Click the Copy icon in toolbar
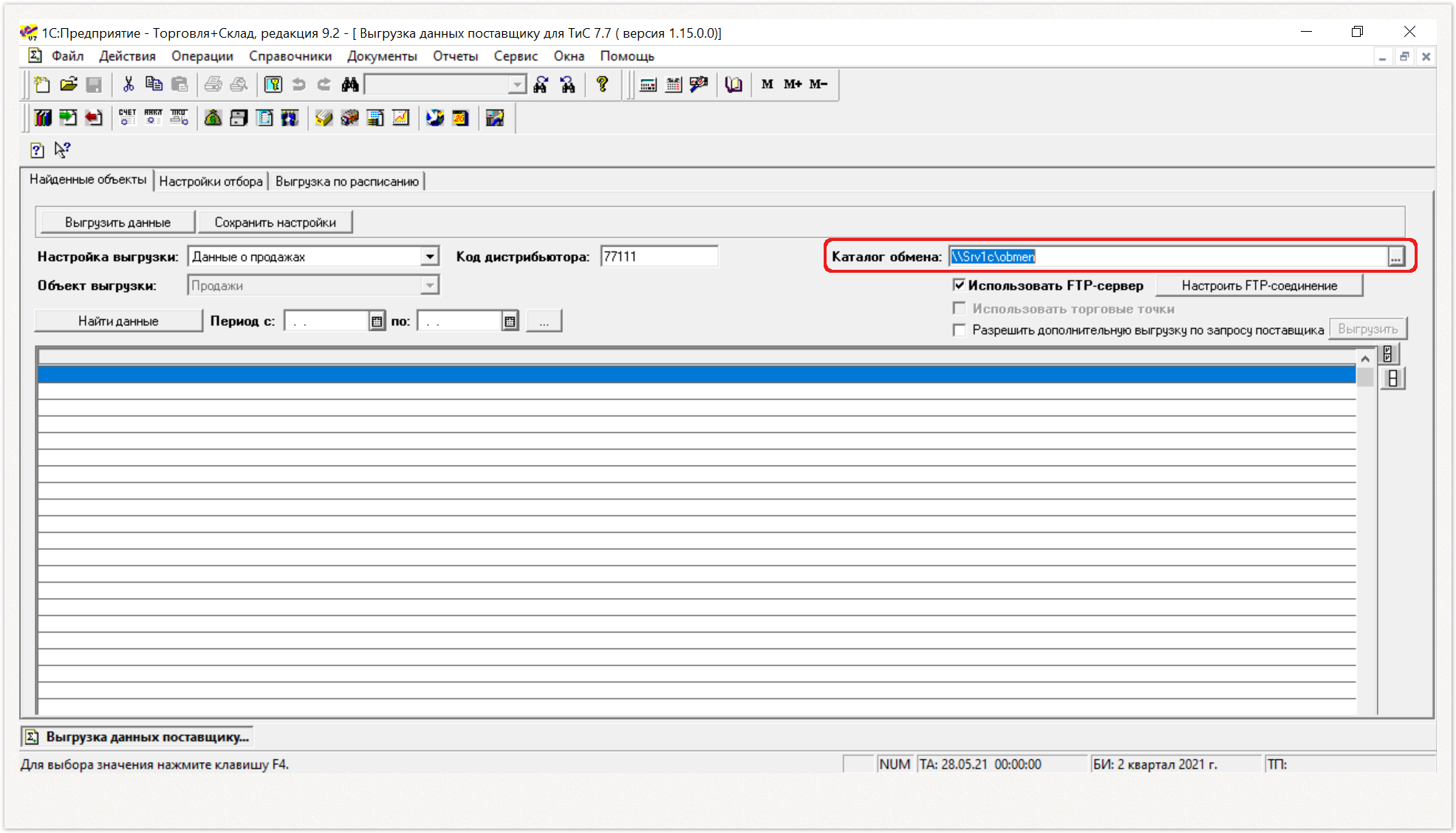The width and height of the screenshot is (1456, 833). click(154, 85)
